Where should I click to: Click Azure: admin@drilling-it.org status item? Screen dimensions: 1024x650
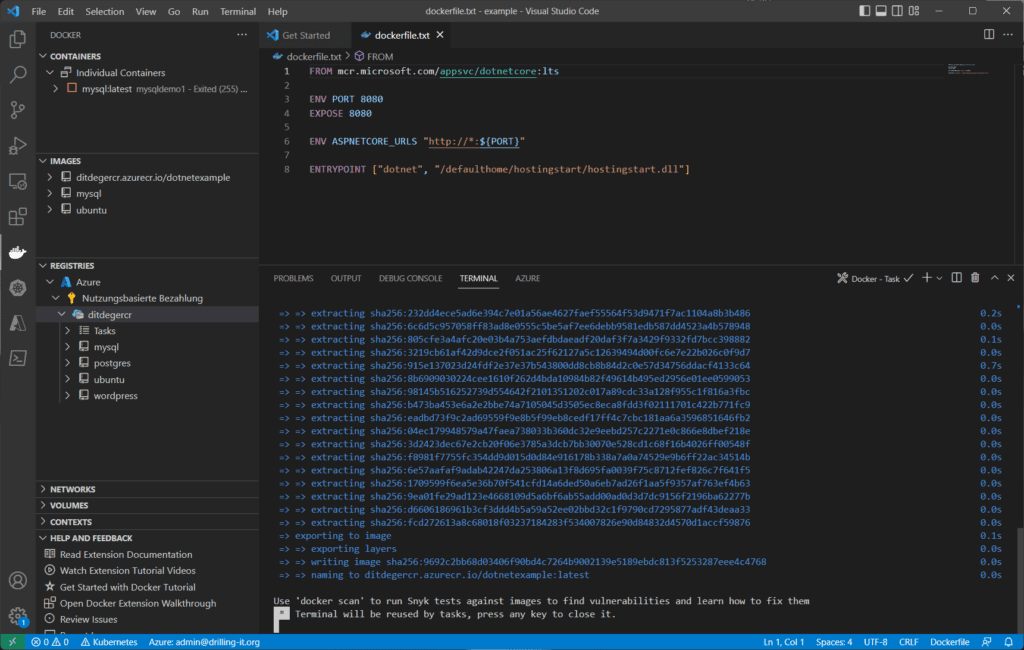coord(204,642)
